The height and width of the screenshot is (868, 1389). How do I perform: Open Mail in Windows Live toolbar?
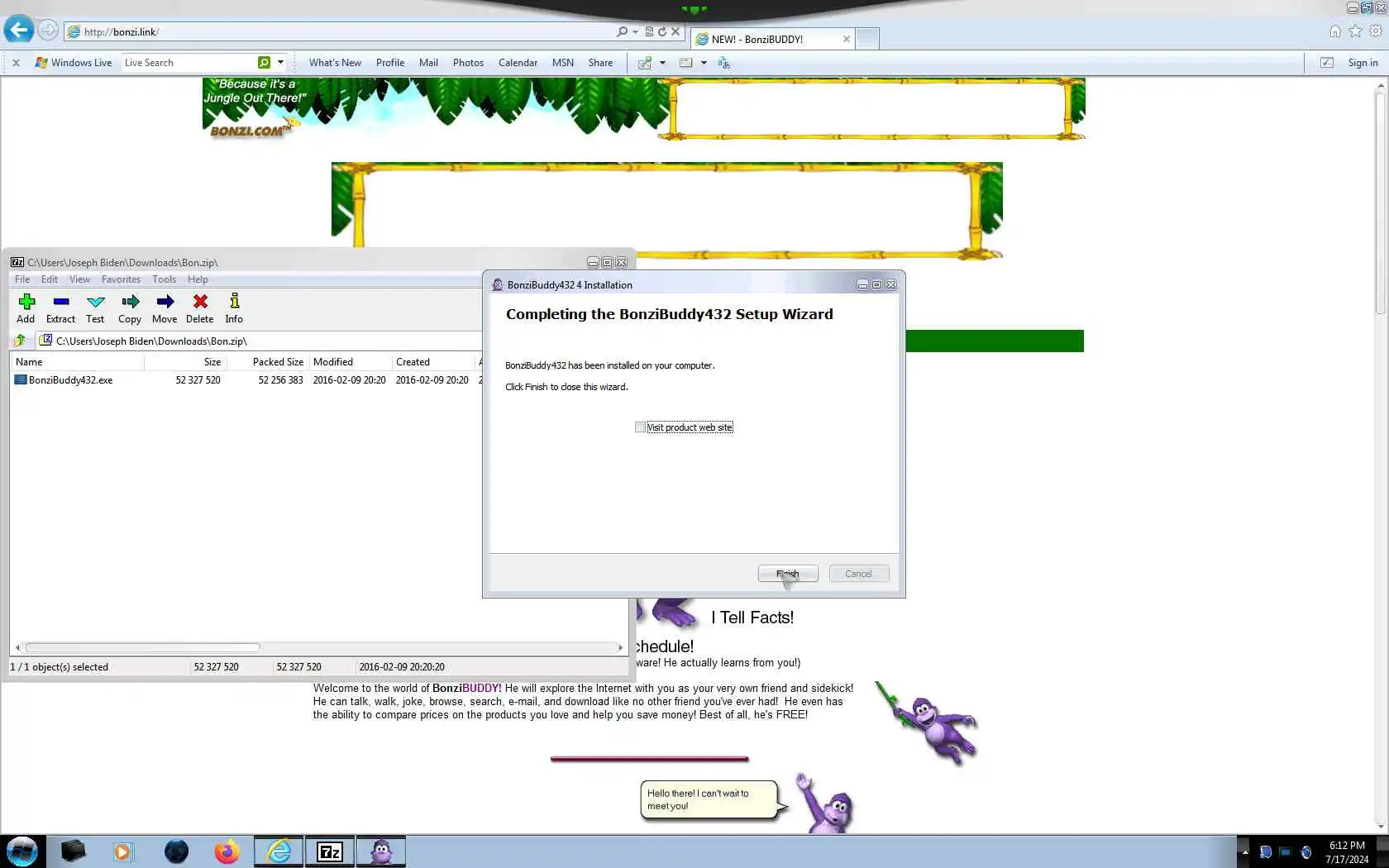coord(428,63)
